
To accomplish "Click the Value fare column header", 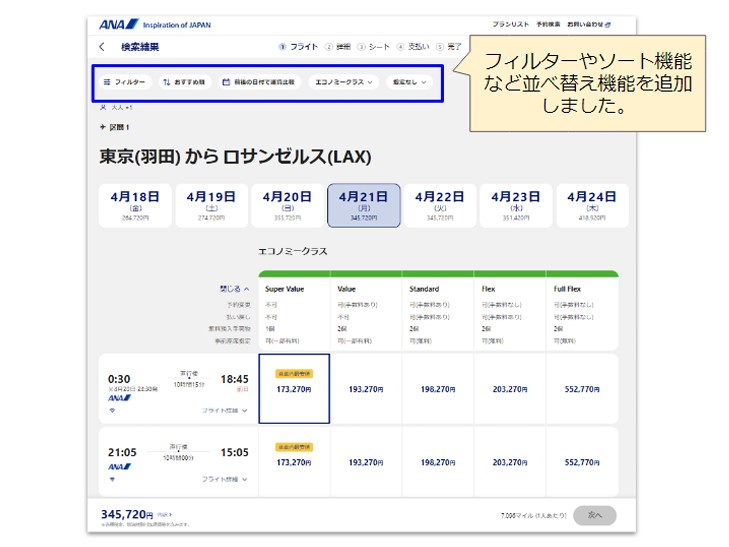I will (346, 289).
